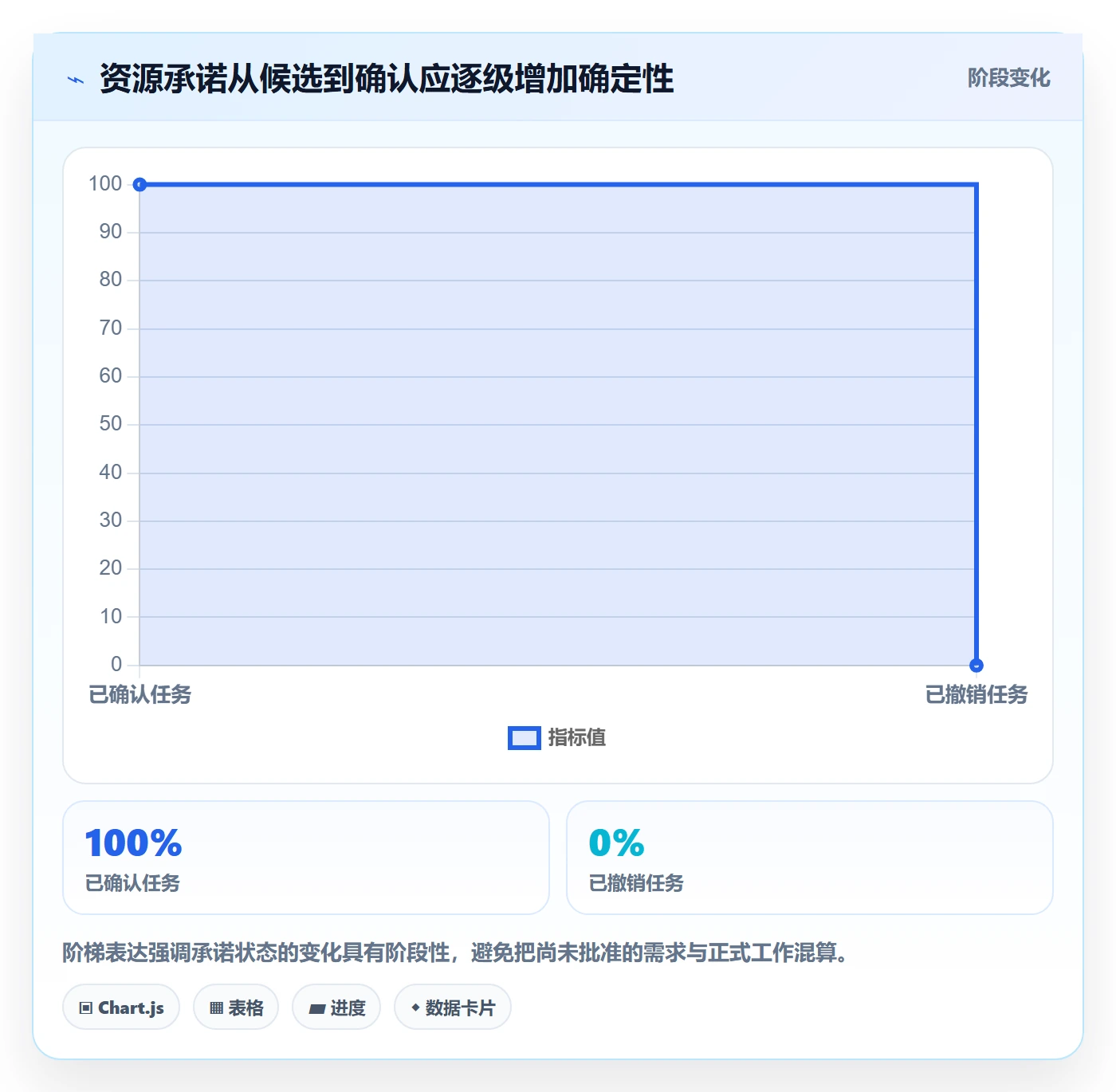1116x1092 pixels.
Task: Select the data point at 已确认任务 on chart
Action: click(x=139, y=185)
